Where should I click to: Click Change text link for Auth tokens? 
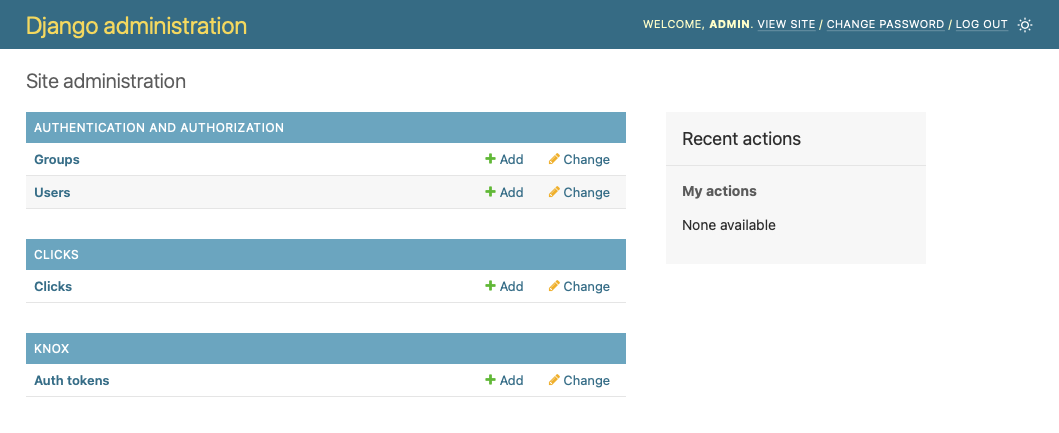pyautogui.click(x=586, y=380)
